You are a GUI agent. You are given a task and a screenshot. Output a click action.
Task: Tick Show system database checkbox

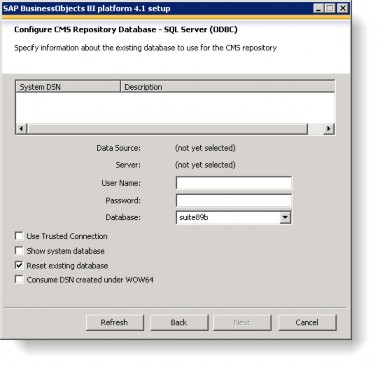pyautogui.click(x=19, y=251)
